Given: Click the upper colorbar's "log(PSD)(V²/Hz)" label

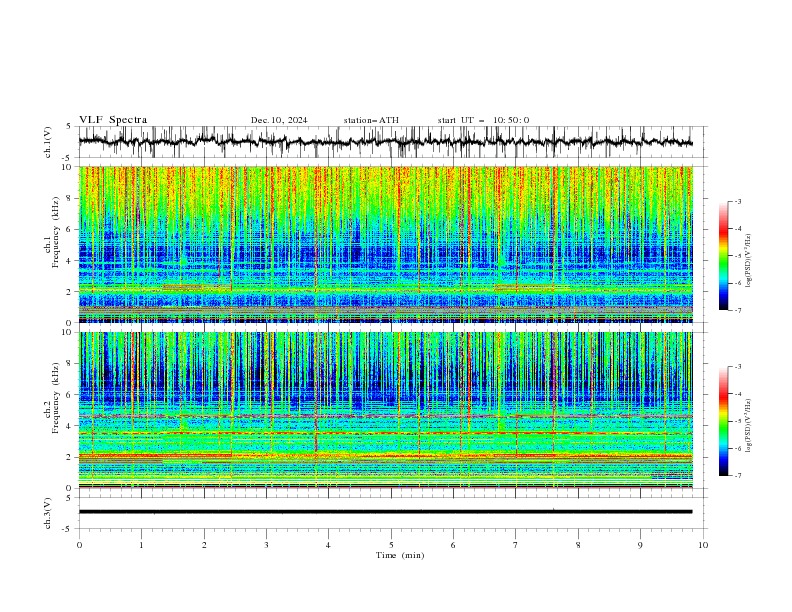Looking at the screenshot, I should [x=749, y=261].
